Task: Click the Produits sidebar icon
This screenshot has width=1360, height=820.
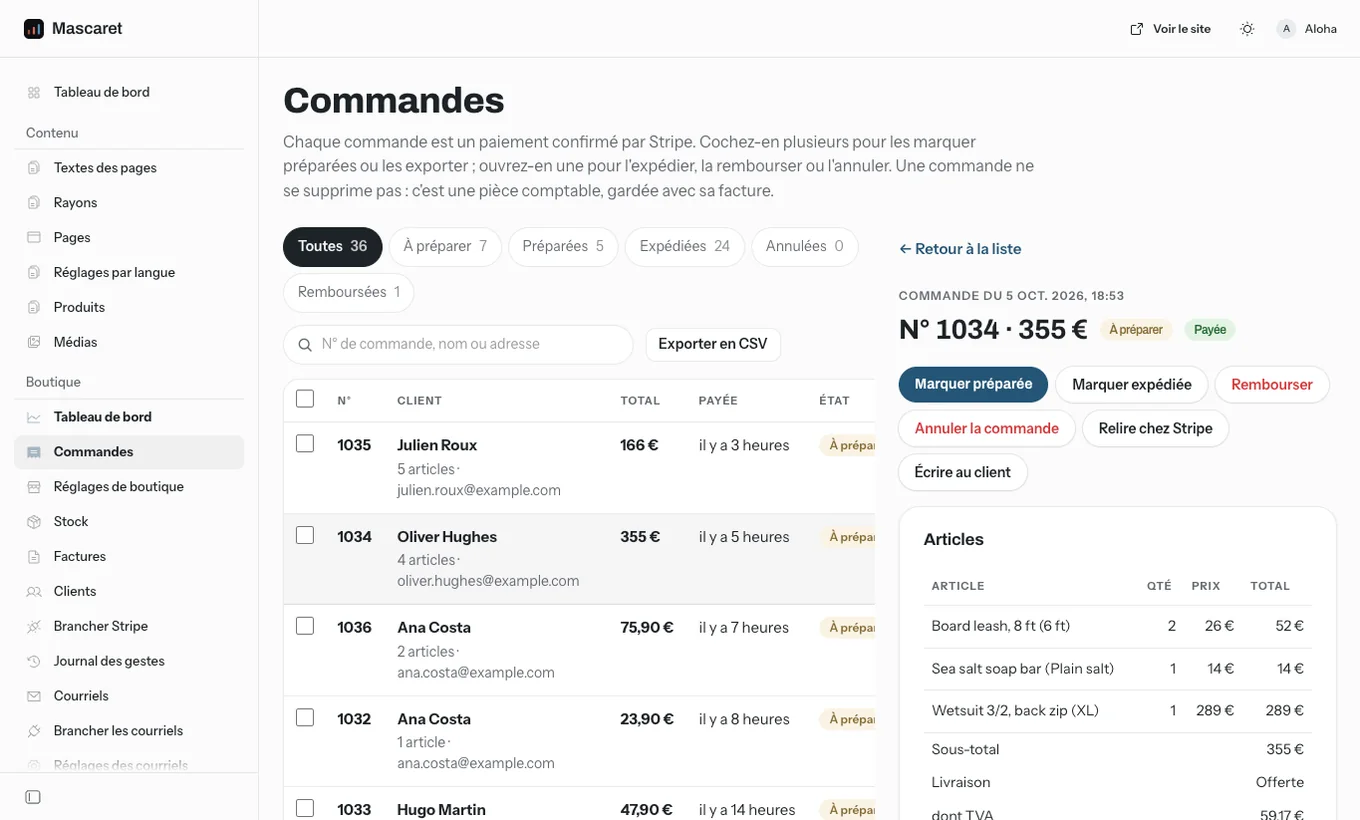Action: tap(34, 308)
